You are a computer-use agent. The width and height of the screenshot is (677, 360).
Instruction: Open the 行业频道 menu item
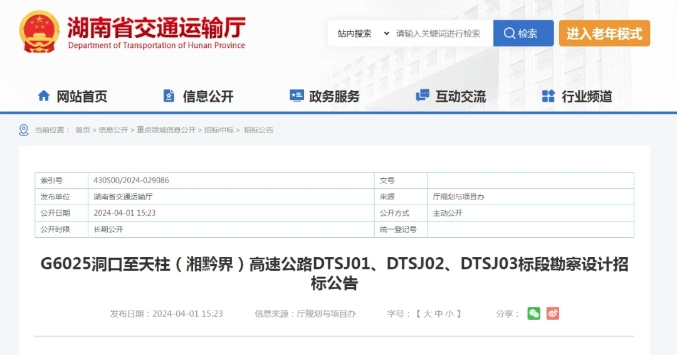(x=587, y=96)
